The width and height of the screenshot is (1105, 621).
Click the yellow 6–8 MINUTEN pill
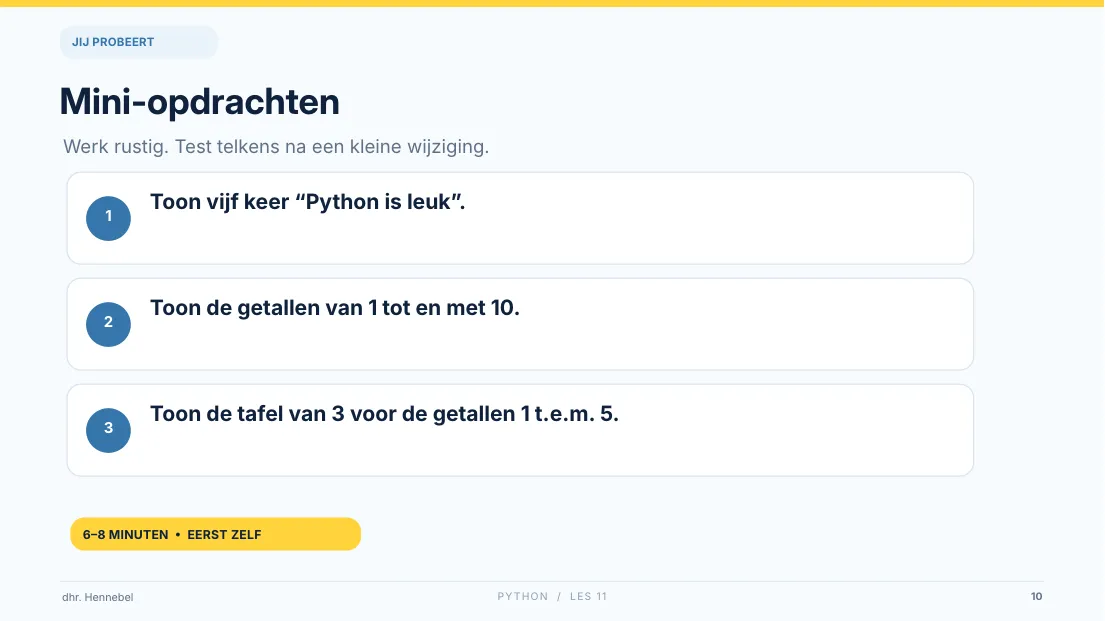click(216, 534)
